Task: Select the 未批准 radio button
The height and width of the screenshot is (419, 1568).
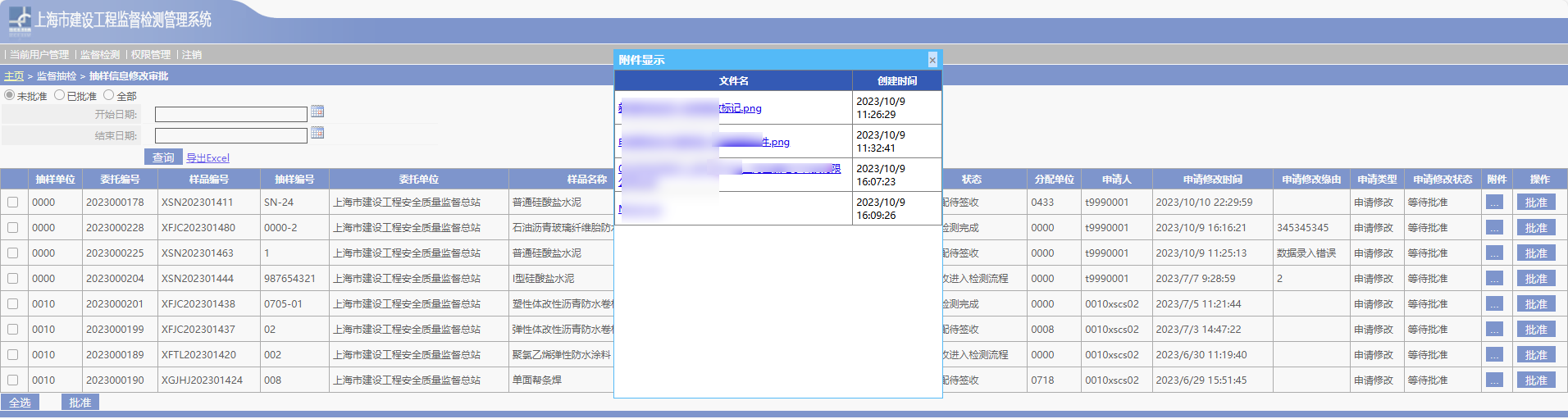Action: point(10,95)
